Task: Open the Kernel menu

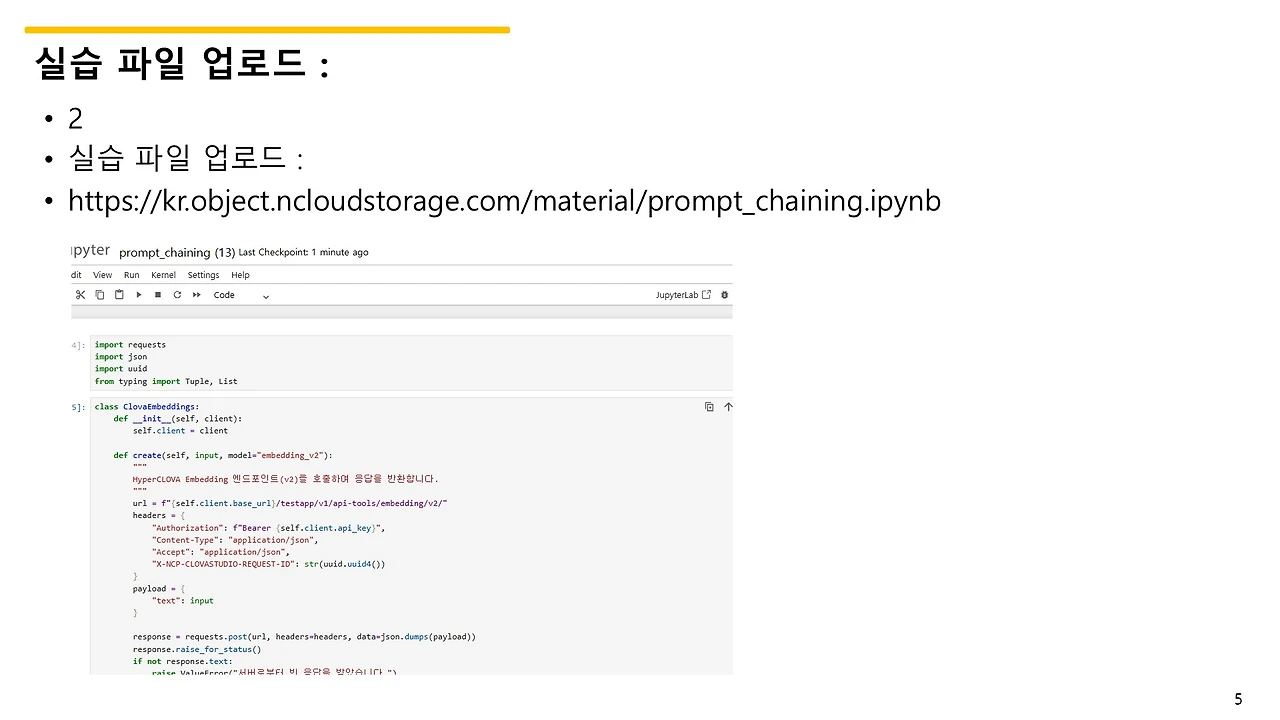Action: 163,275
